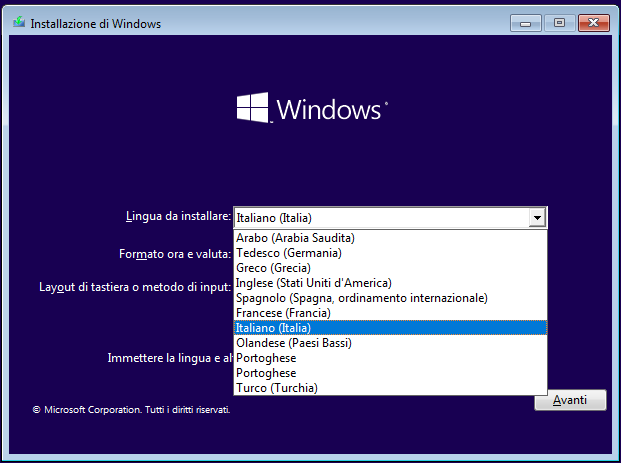Select the highlighted Italiano (Italia) list entry
The image size is (621, 463).
point(390,328)
